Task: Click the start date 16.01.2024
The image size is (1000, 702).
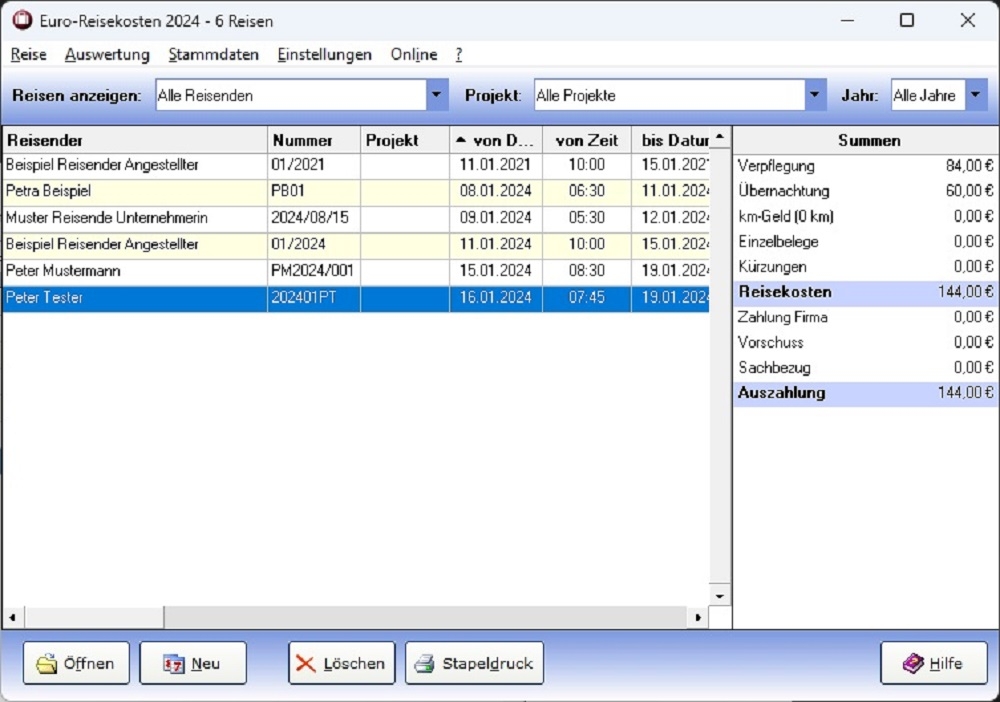Action: coord(496,298)
